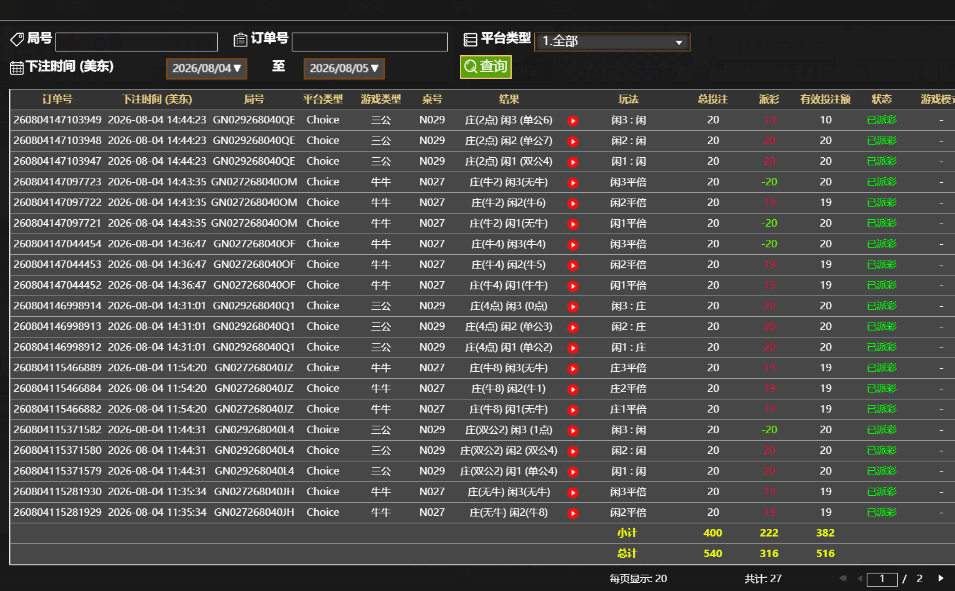955x591 pixels.
Task: Play video for order 260804147044454
Action: (x=573, y=245)
